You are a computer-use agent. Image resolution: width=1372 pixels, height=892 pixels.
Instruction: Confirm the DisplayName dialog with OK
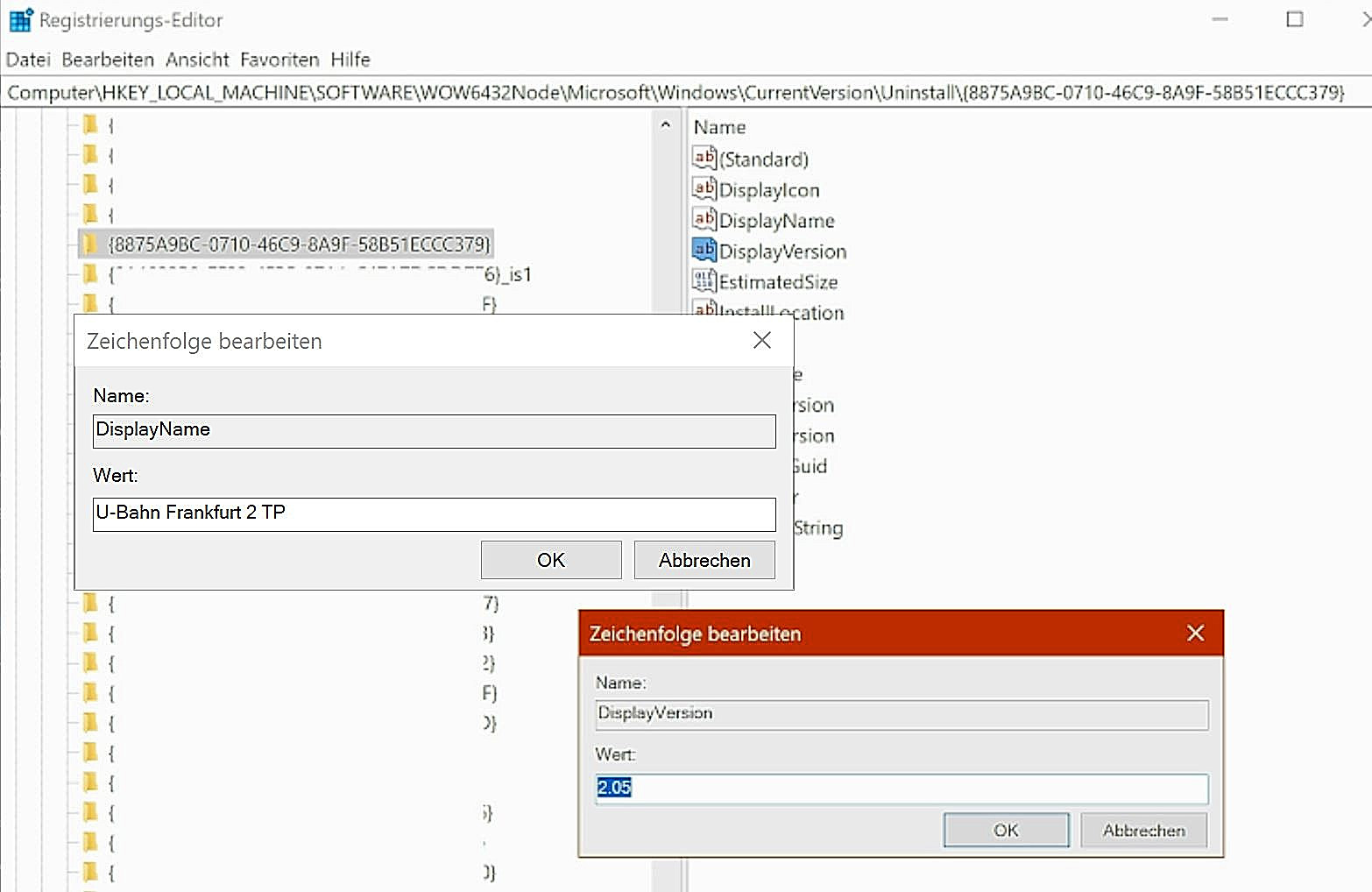551,560
